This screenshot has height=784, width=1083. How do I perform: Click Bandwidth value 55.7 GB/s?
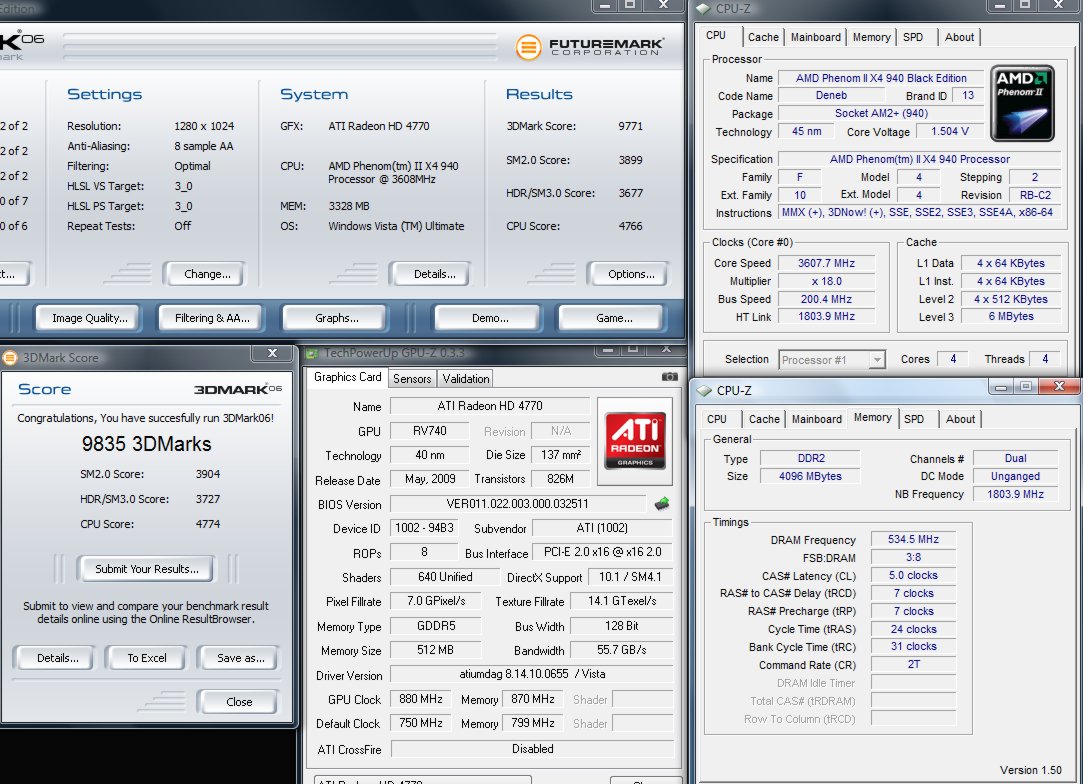(622, 651)
